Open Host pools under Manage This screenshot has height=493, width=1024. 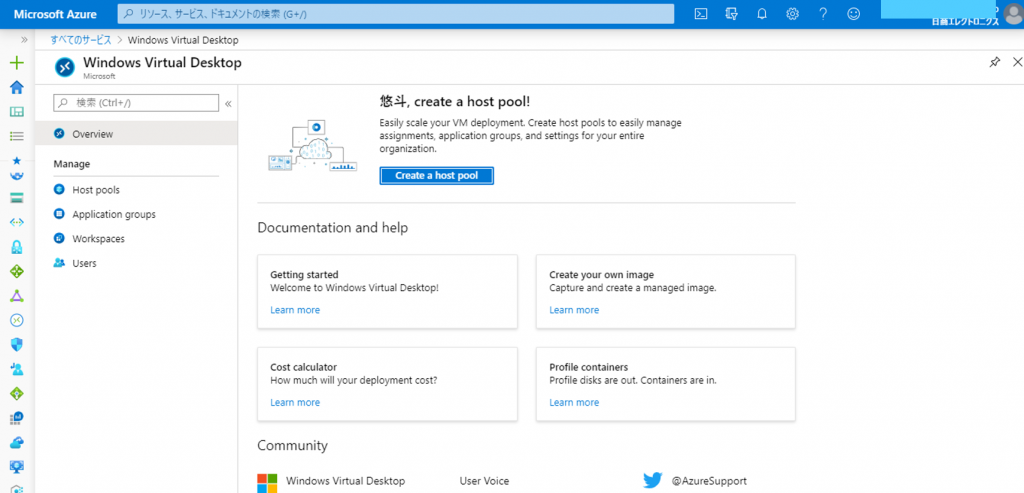coord(95,190)
